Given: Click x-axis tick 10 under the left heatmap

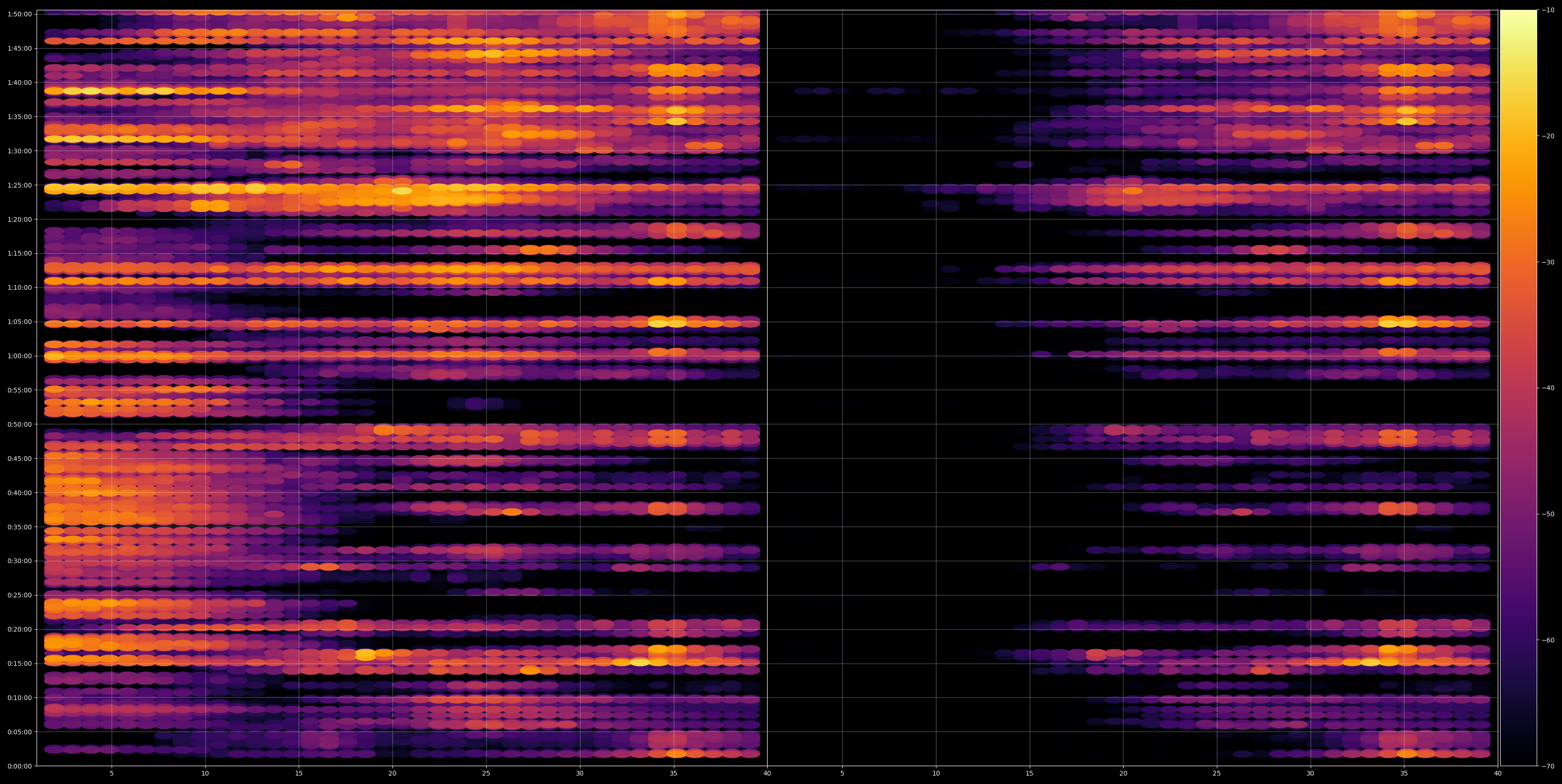Looking at the screenshot, I should 205,774.
